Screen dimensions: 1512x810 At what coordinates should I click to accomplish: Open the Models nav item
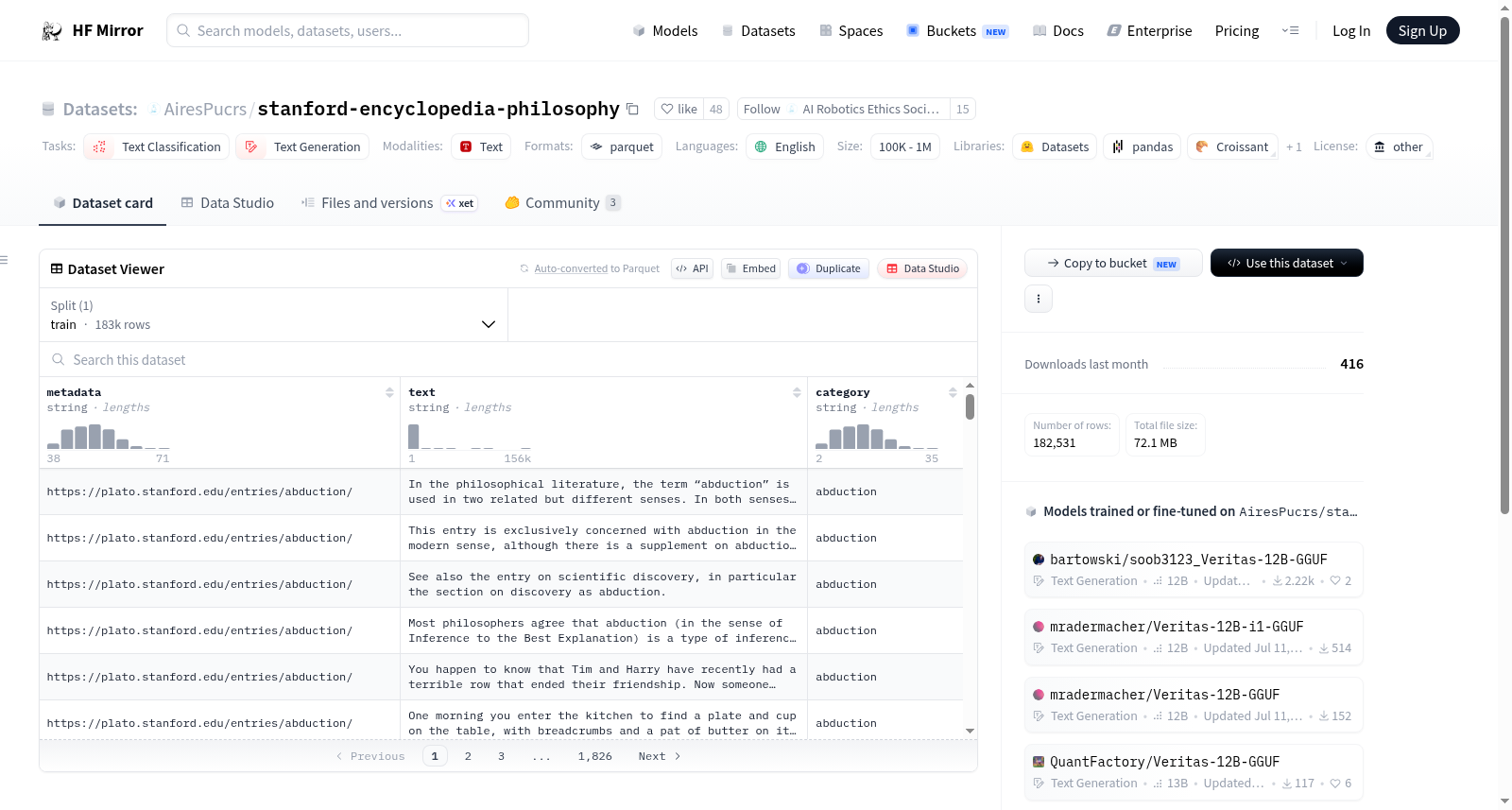coord(665,30)
